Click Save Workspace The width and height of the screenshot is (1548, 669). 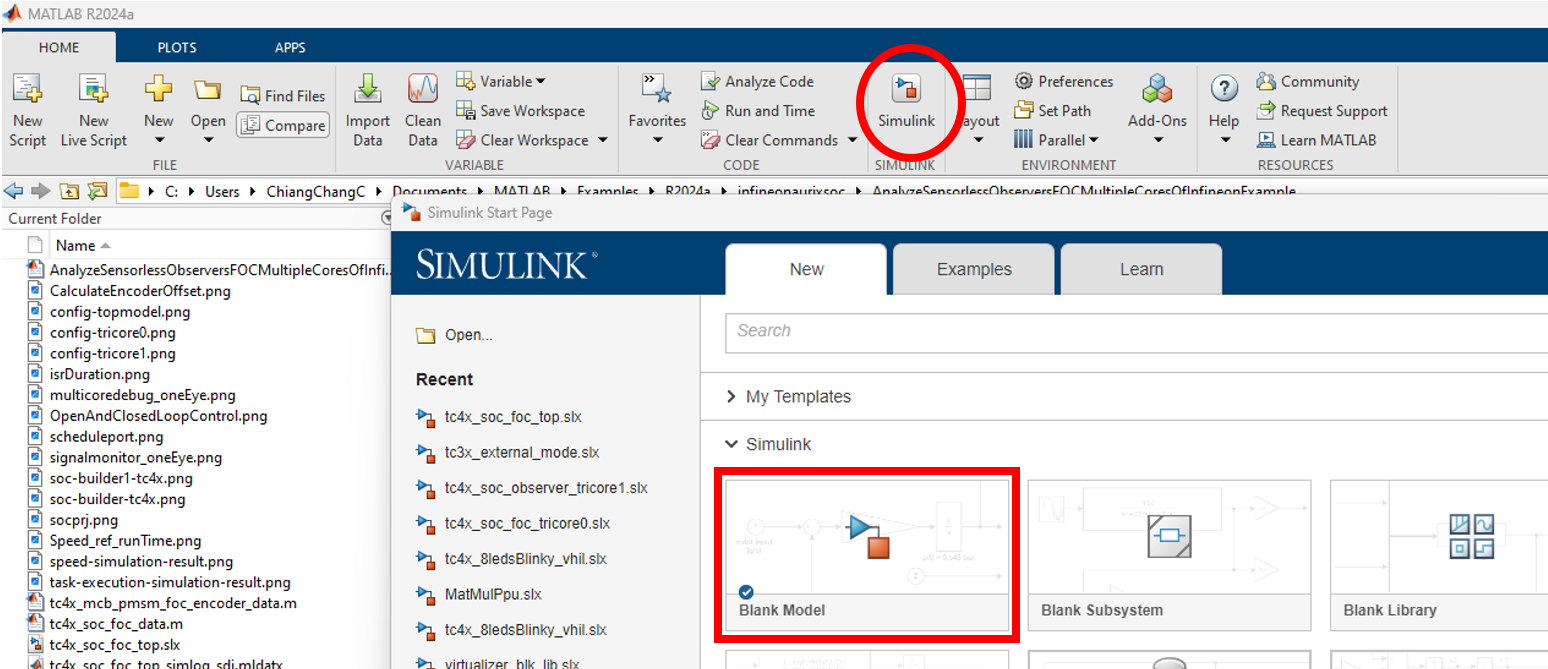point(520,111)
